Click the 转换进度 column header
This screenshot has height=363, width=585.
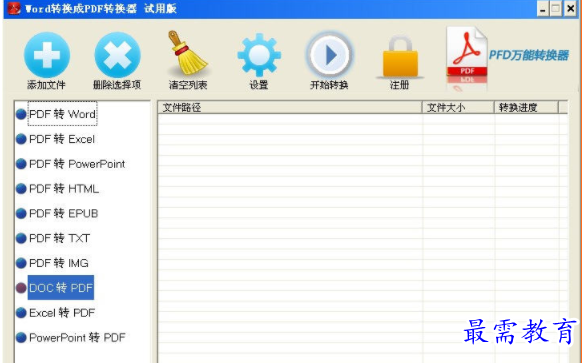coord(526,107)
